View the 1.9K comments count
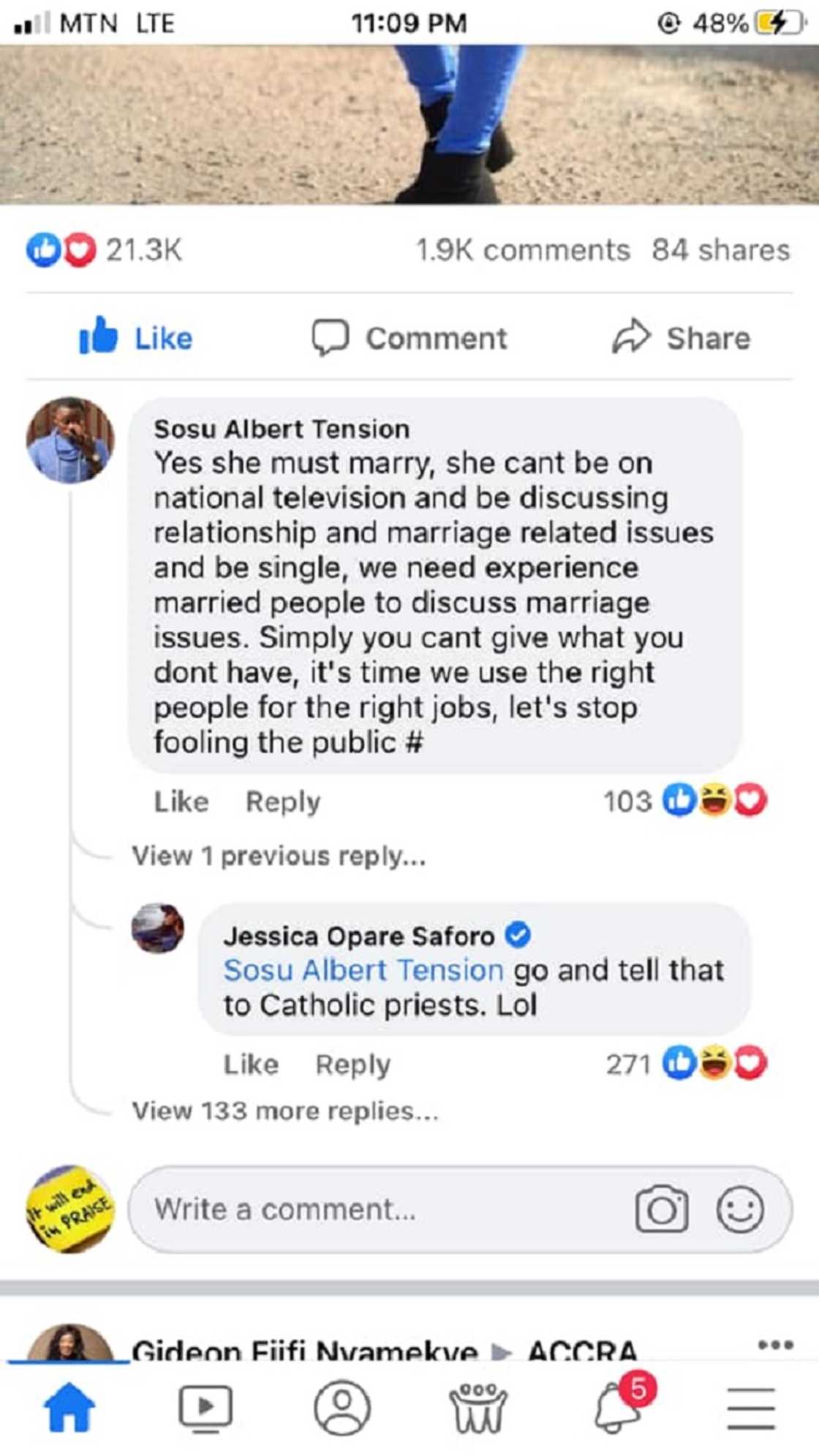819x1456 pixels. click(522, 250)
